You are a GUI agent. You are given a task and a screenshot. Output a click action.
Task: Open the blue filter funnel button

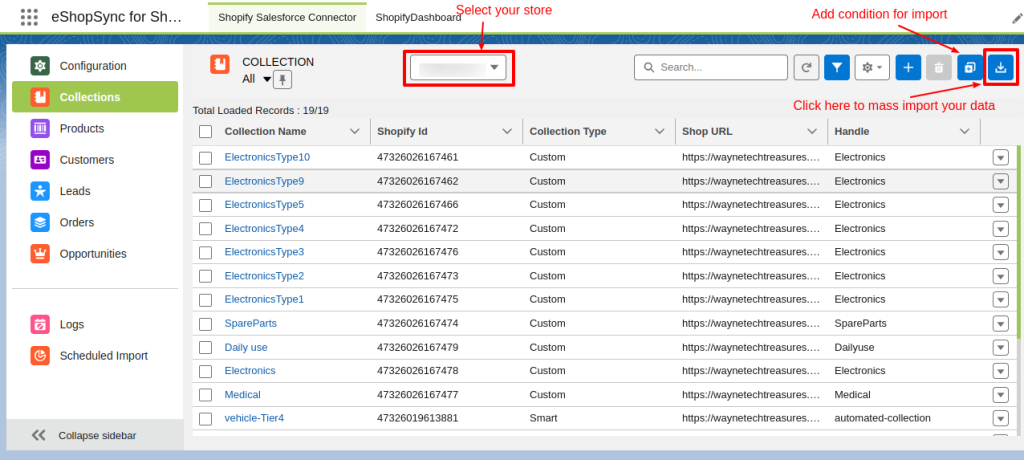pos(837,67)
